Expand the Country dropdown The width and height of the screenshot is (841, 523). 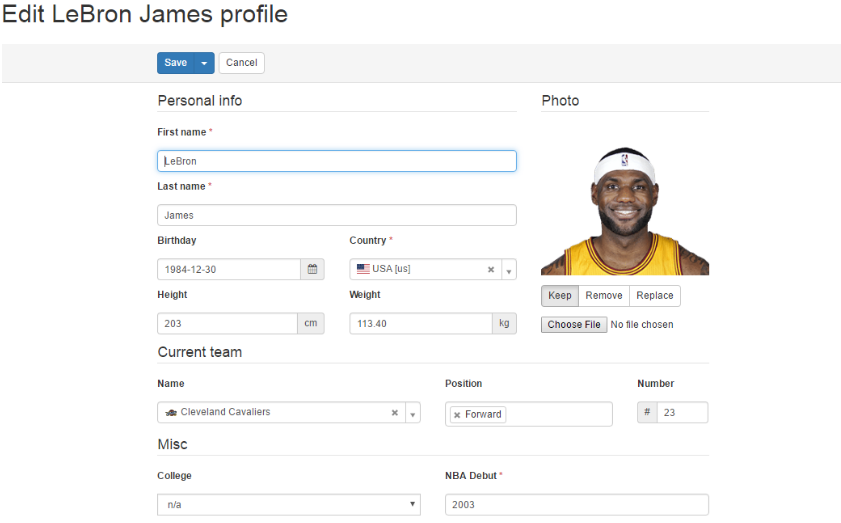pyautogui.click(x=508, y=270)
